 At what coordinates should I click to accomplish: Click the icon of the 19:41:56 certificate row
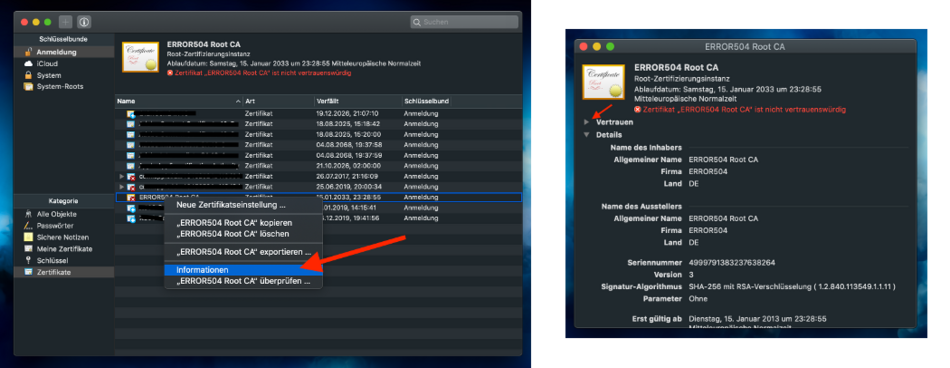[130, 218]
